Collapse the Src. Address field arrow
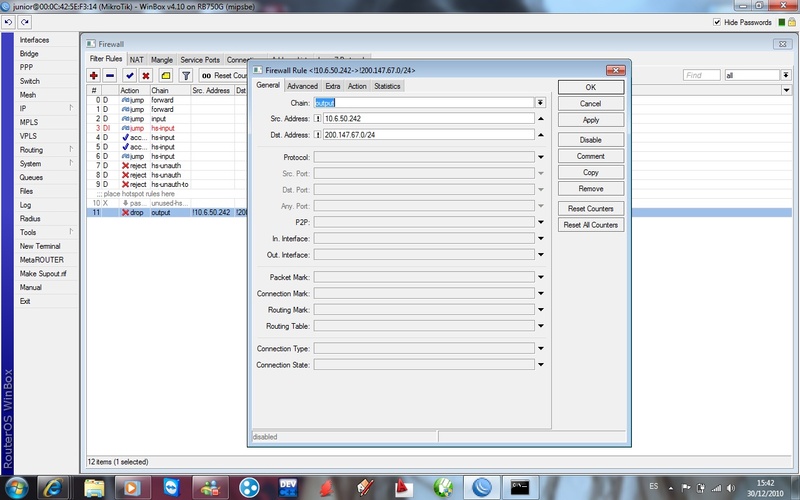Screen dimensions: 800x500 pyautogui.click(x=541, y=118)
